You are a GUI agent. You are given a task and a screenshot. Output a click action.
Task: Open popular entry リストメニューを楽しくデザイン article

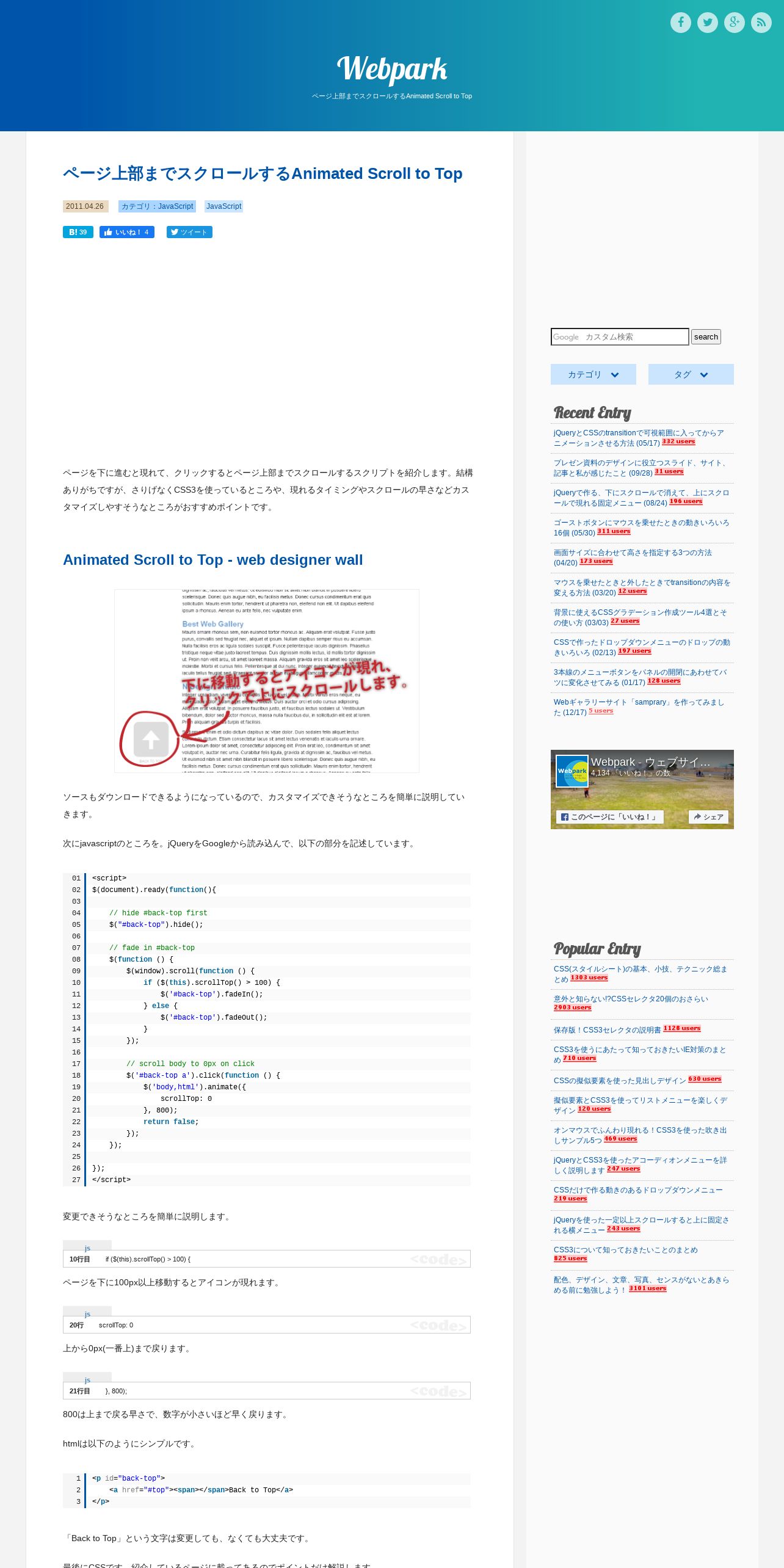pyautogui.click(x=641, y=1105)
